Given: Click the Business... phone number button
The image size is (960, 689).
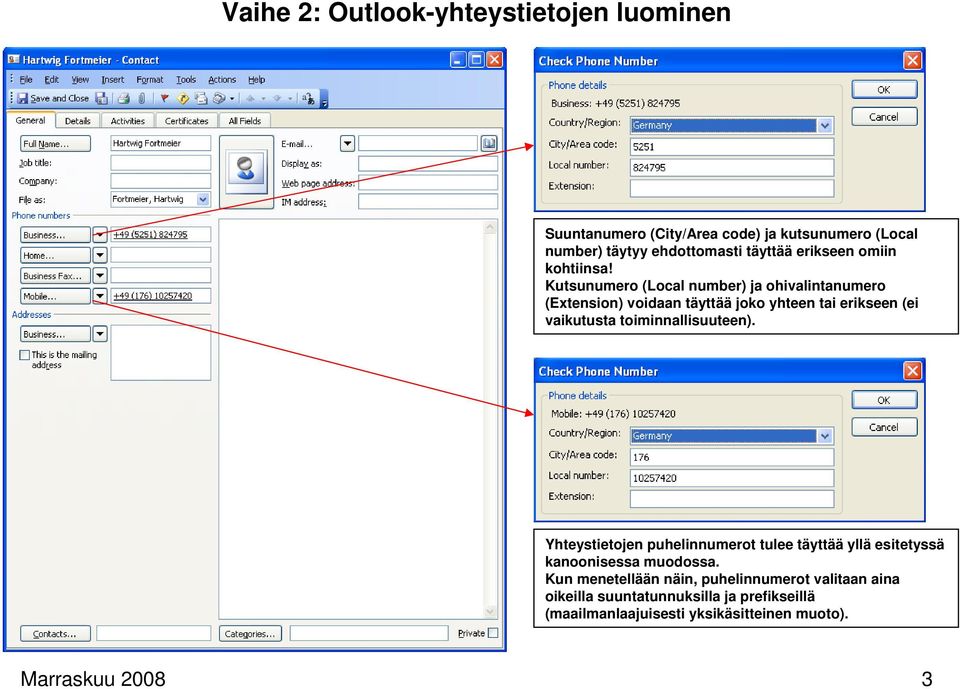Looking at the screenshot, I should tap(55, 235).
